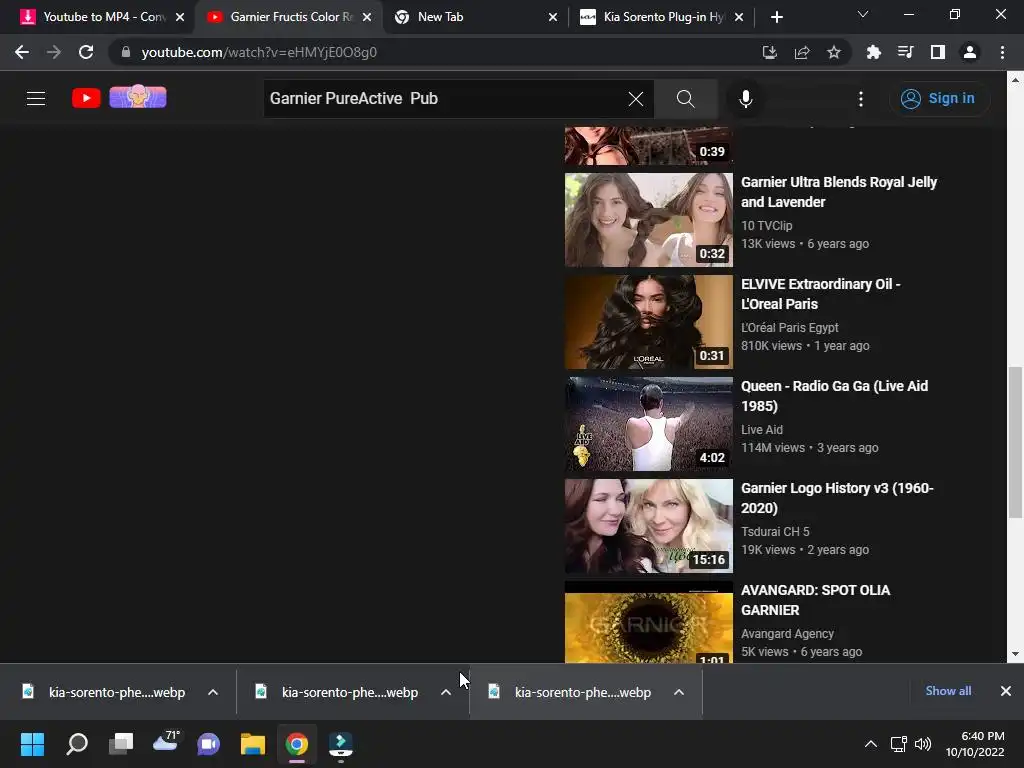Close the downloads bar
1024x768 pixels.
1006,691
